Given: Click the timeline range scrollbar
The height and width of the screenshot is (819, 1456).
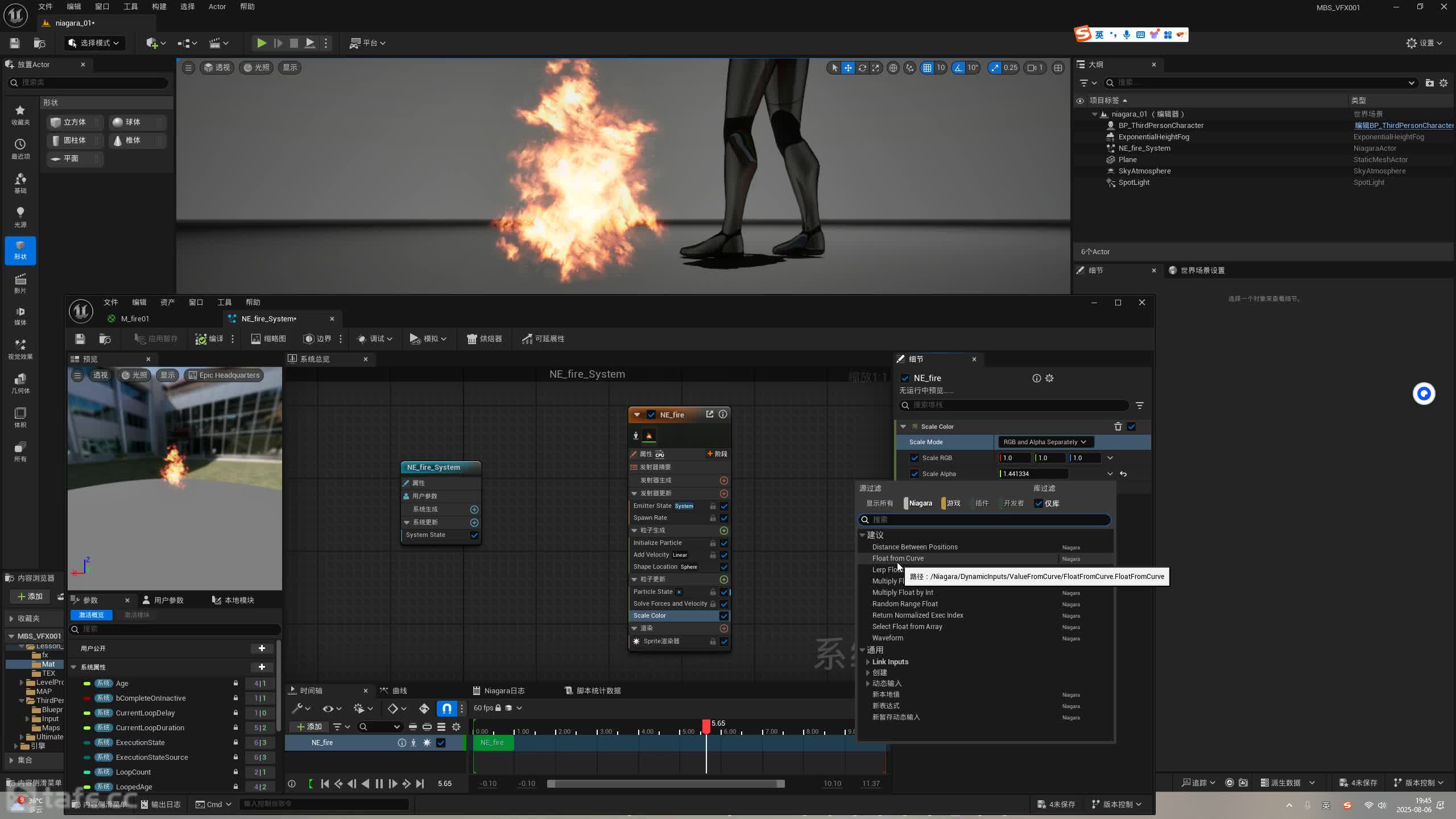Looking at the screenshot, I should (666, 784).
